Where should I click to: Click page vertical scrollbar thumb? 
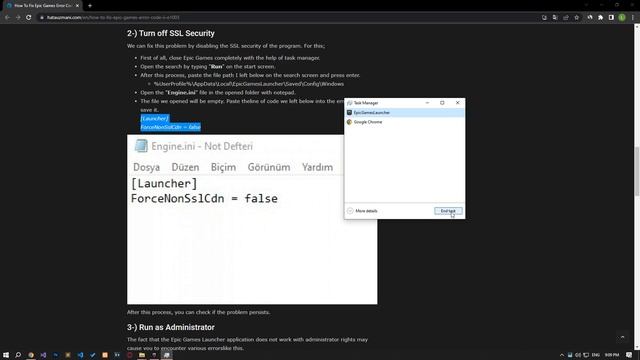[637, 171]
